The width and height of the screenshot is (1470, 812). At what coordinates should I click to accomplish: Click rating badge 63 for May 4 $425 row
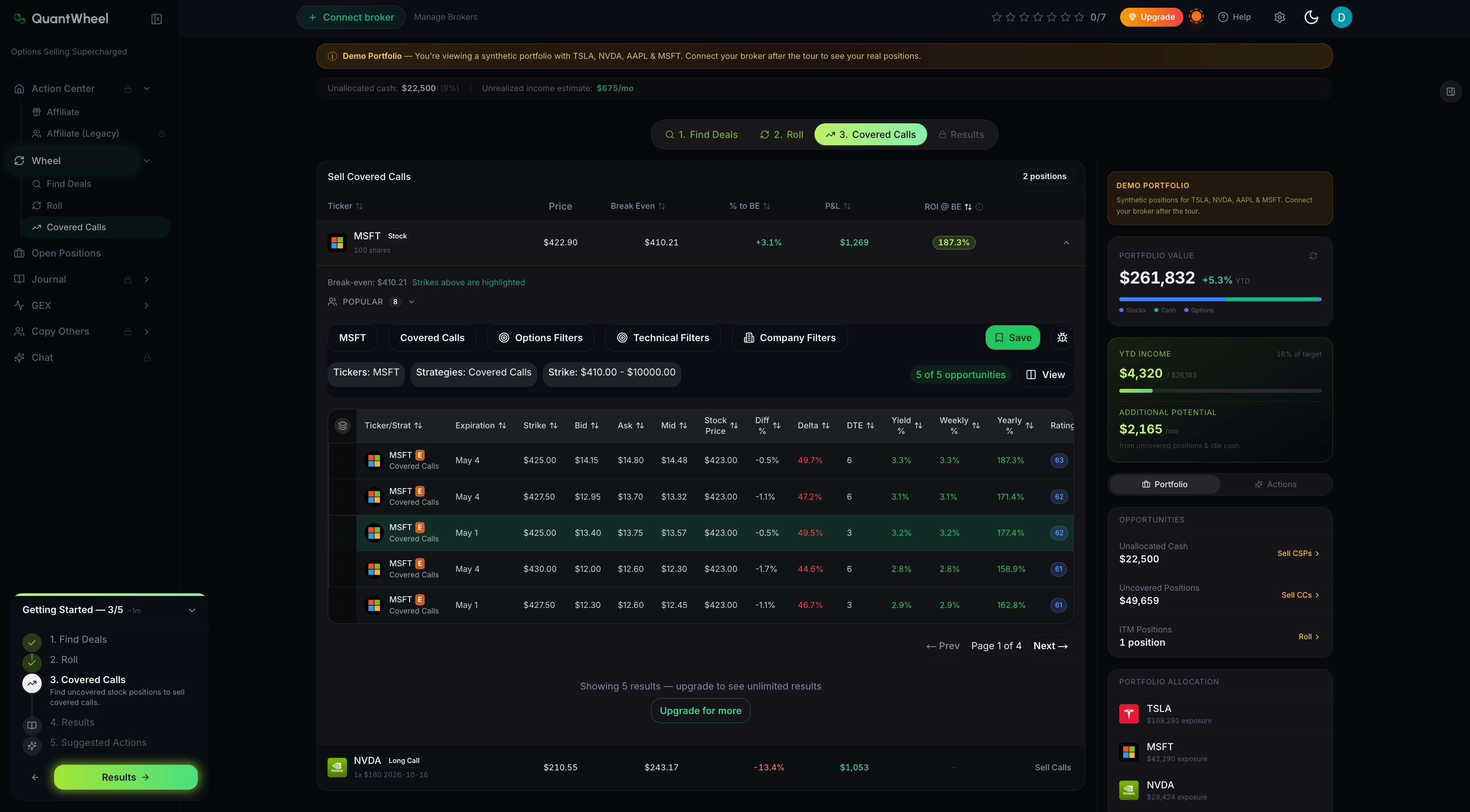tap(1059, 460)
